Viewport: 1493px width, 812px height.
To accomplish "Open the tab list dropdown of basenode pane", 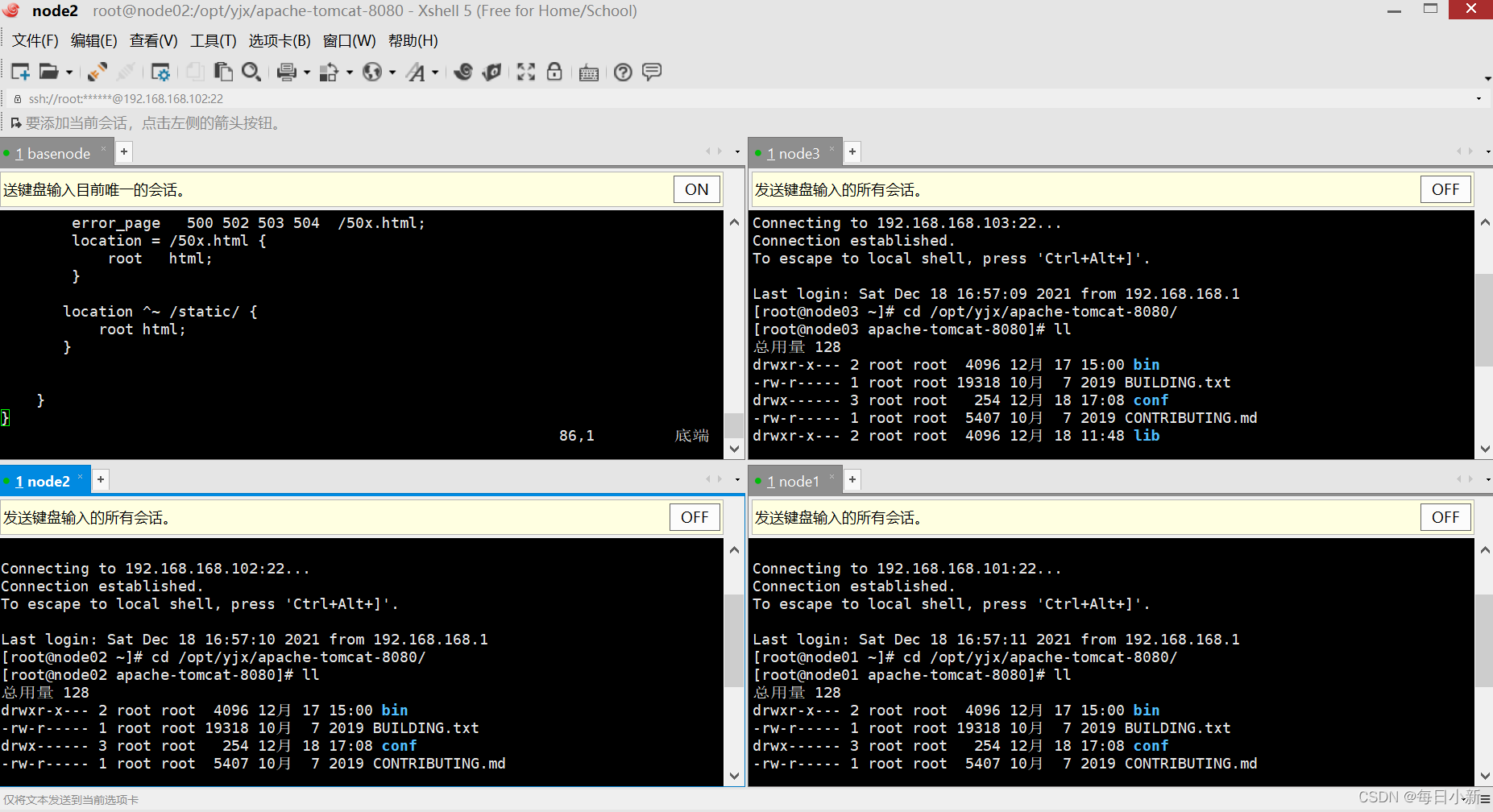I will pyautogui.click(x=737, y=151).
